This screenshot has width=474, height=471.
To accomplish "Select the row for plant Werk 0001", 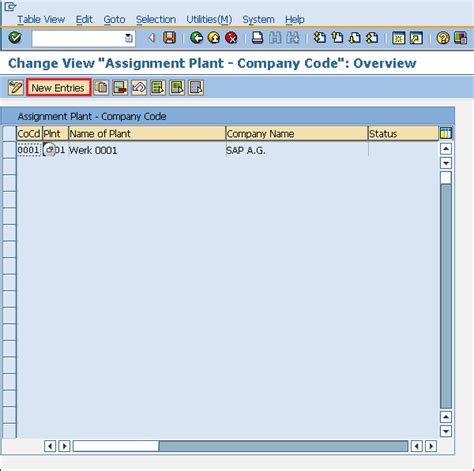I will click(9, 149).
